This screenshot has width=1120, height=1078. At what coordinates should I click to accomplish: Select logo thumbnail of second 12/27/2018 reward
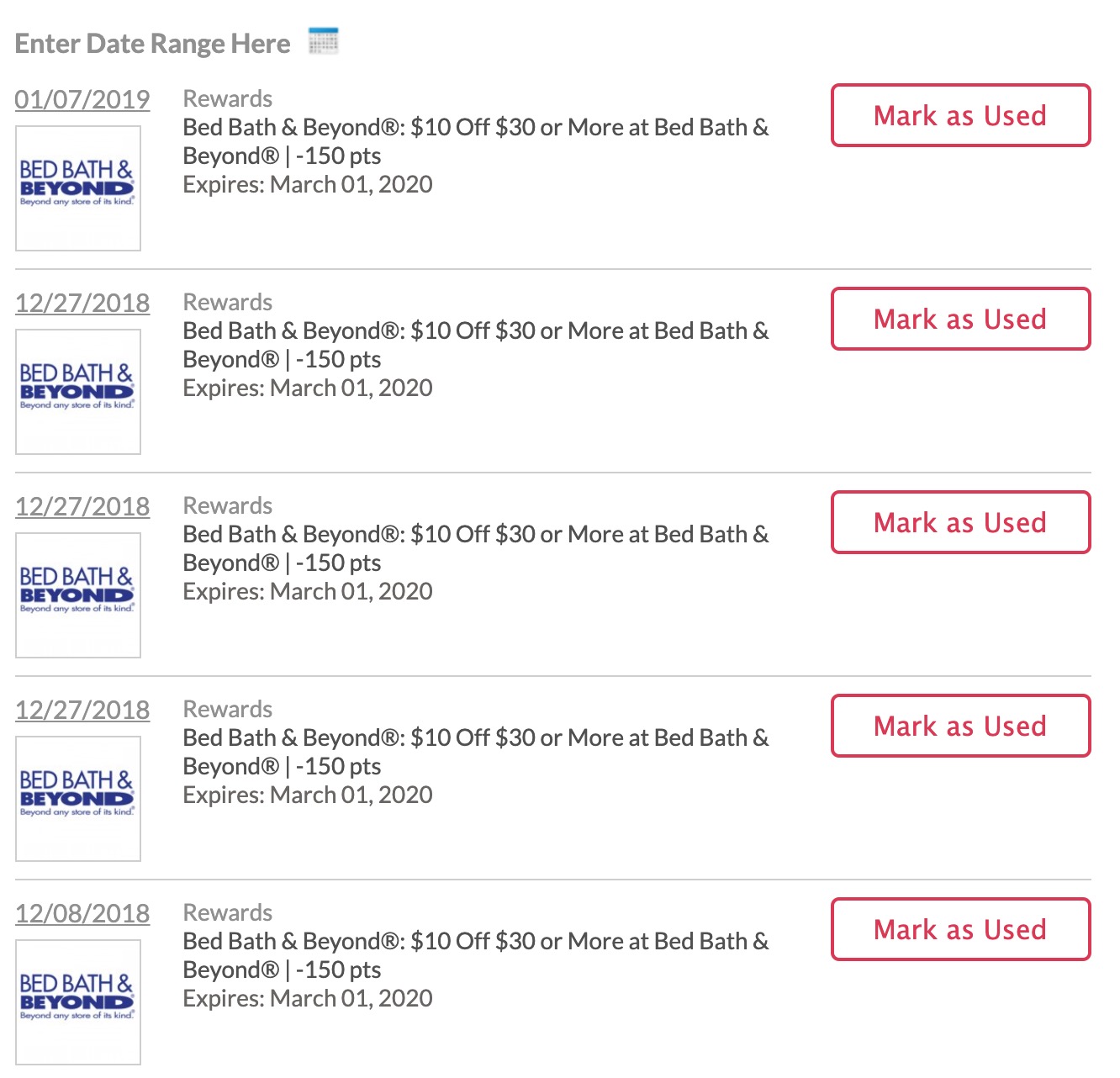(x=78, y=595)
